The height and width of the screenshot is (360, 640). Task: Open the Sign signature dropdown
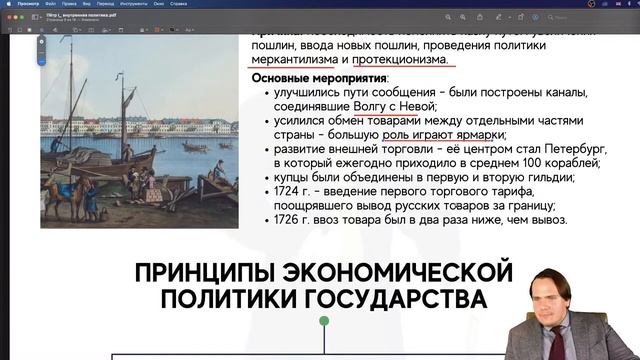pos(106,30)
